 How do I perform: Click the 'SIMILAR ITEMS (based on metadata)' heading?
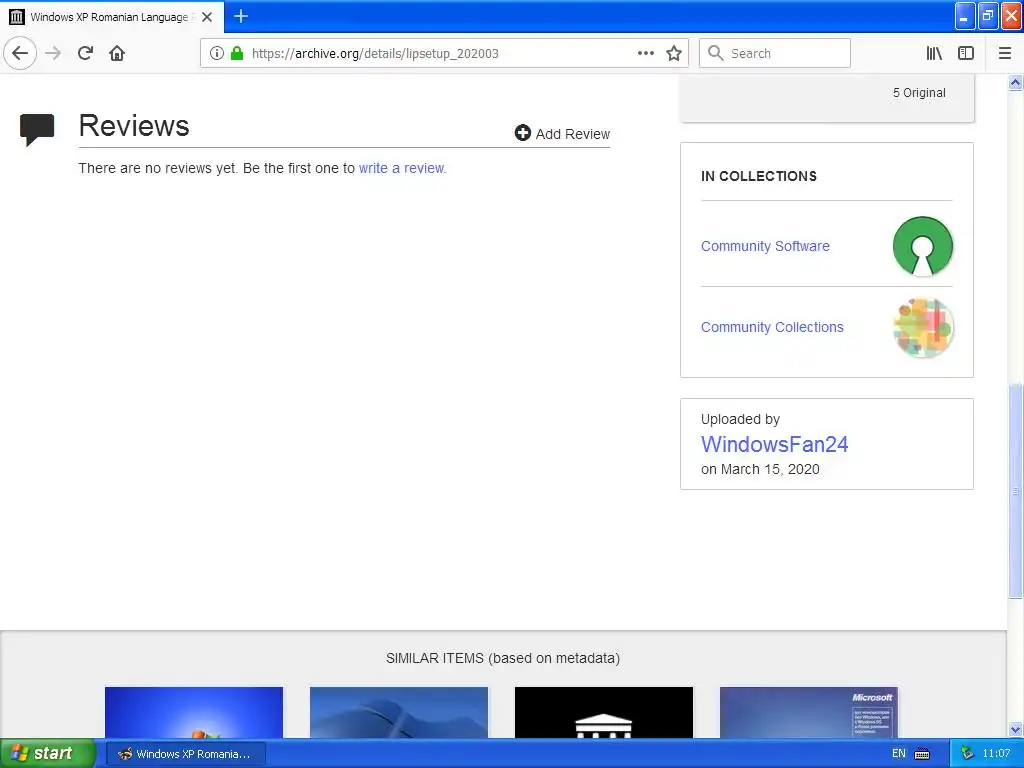click(503, 658)
